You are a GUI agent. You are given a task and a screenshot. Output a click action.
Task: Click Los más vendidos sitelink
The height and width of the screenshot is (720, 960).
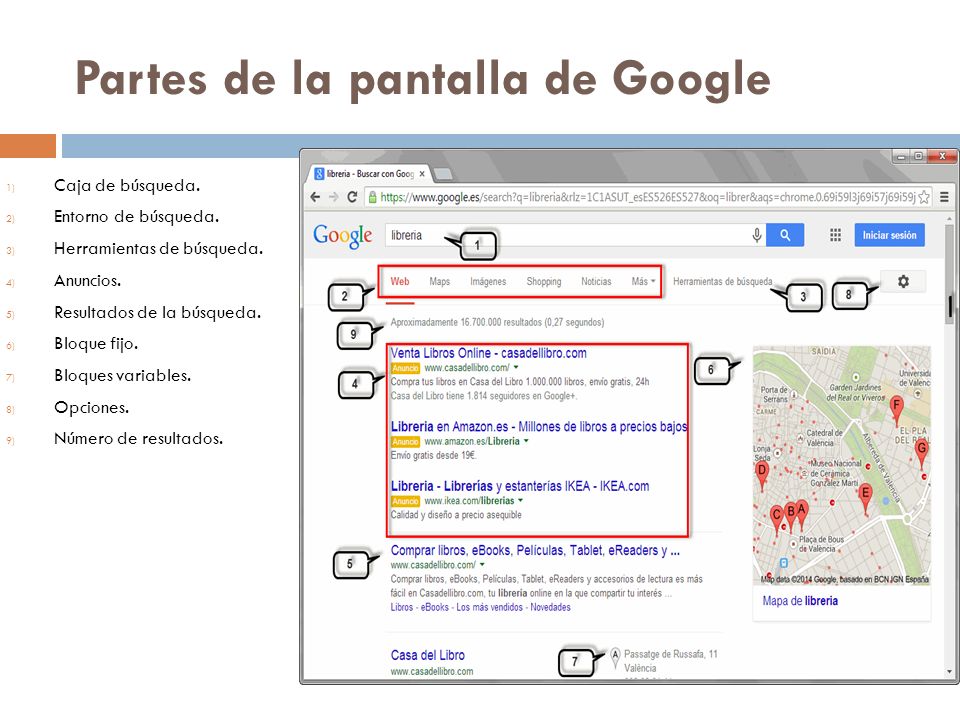click(489, 607)
